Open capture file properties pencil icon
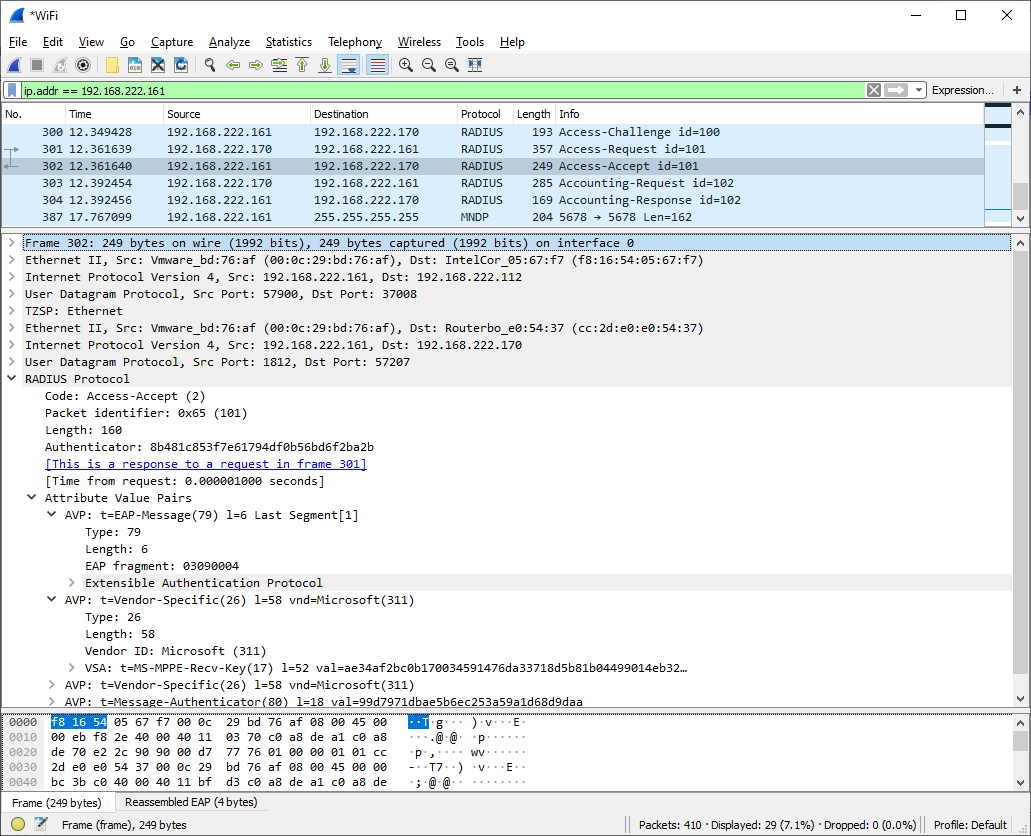1031x836 pixels. (41, 824)
